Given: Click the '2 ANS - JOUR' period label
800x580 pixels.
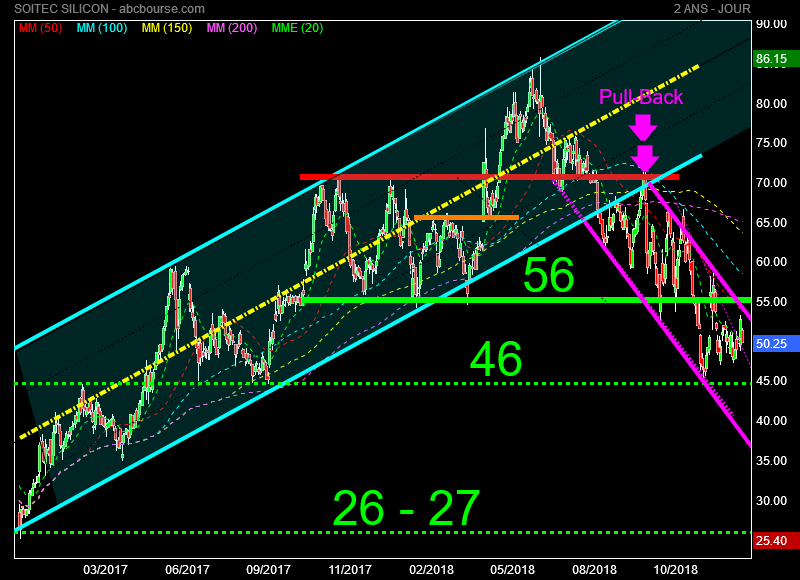Looking at the screenshot, I should click(x=712, y=9).
